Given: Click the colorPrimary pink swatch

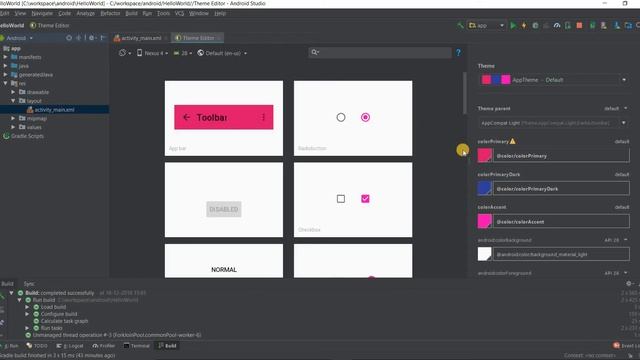Looking at the screenshot, I should pos(484,156).
